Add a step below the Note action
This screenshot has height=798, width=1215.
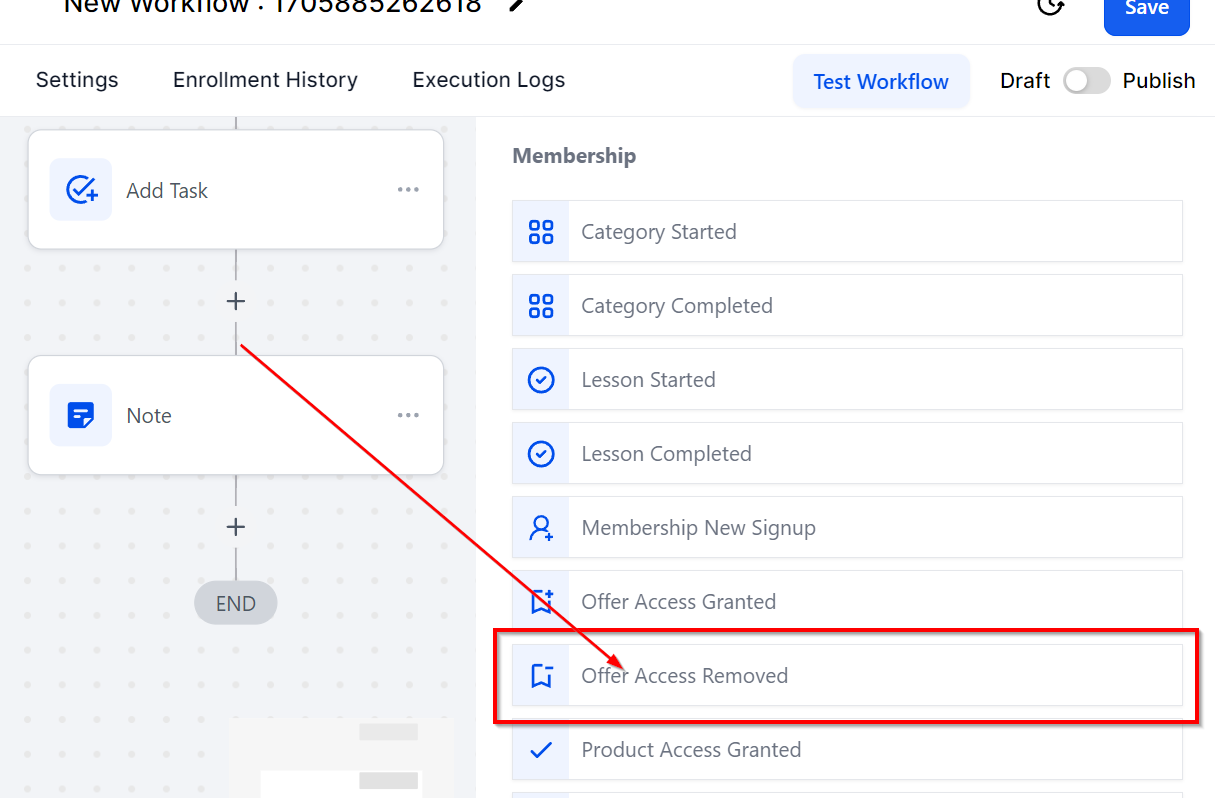(x=236, y=526)
